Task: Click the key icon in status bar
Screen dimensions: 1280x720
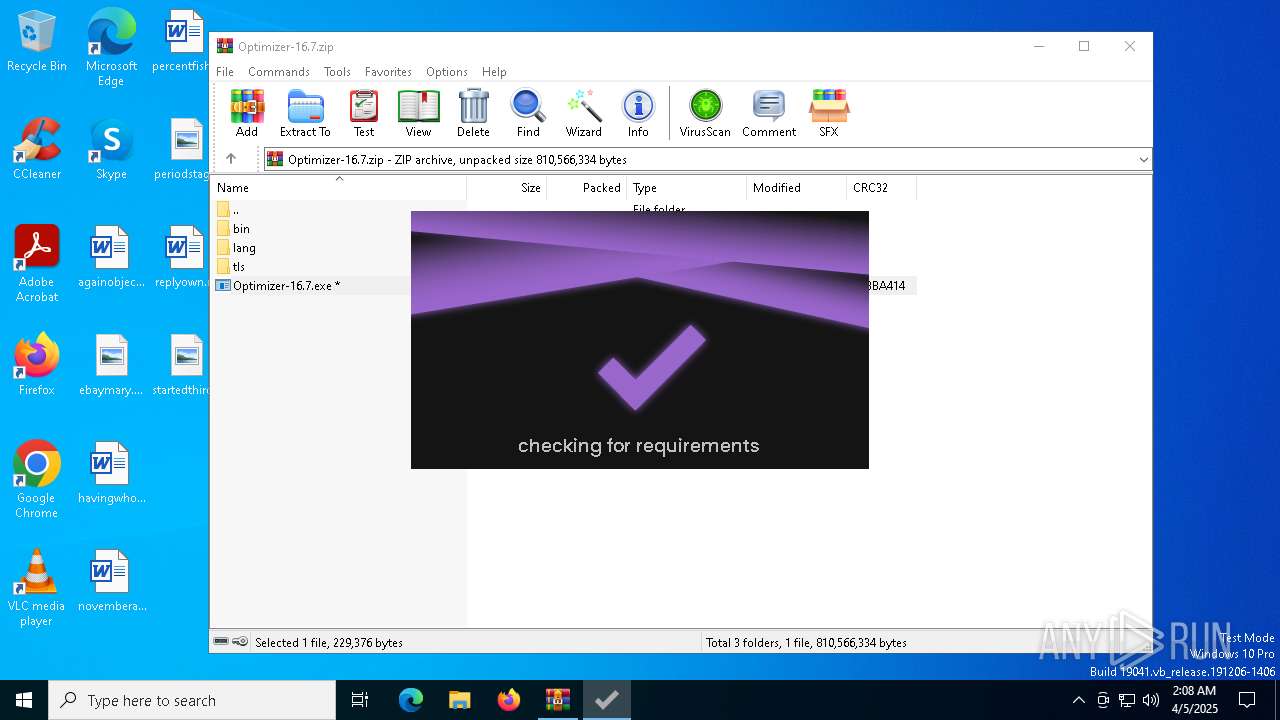Action: tap(240, 642)
